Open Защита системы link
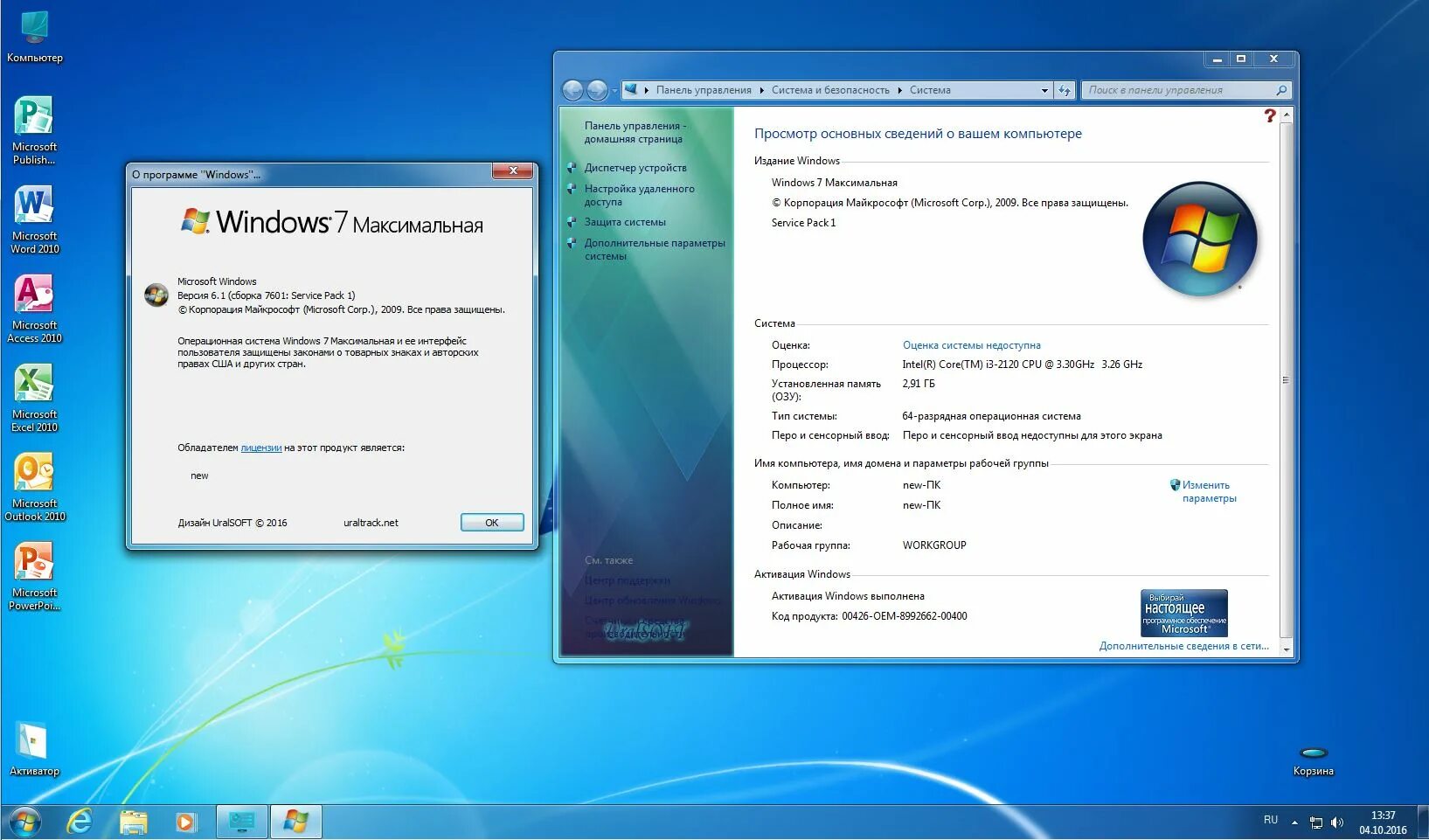The width and height of the screenshot is (1429, 840). coord(625,222)
